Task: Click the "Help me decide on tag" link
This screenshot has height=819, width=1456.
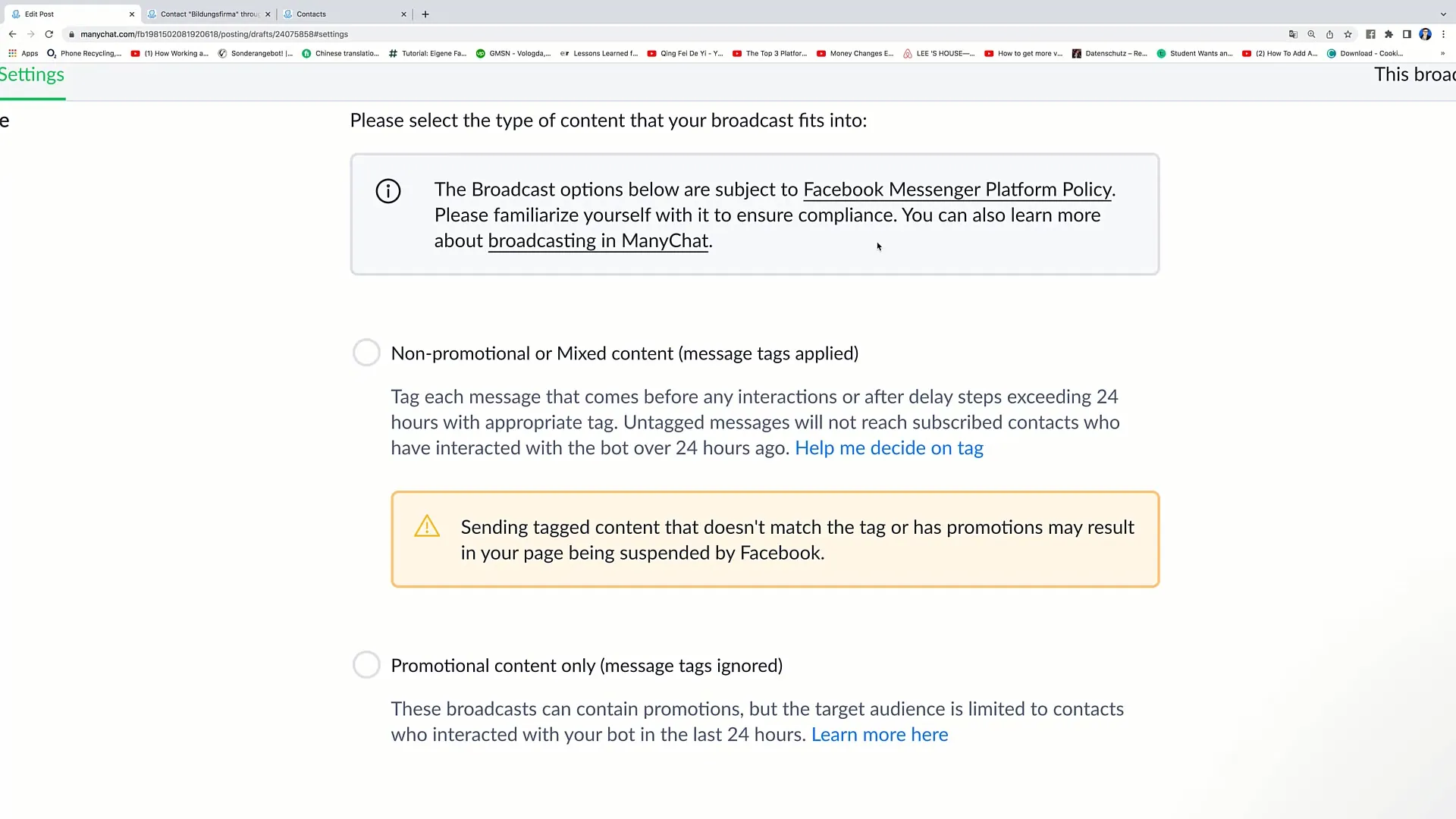Action: tap(889, 448)
